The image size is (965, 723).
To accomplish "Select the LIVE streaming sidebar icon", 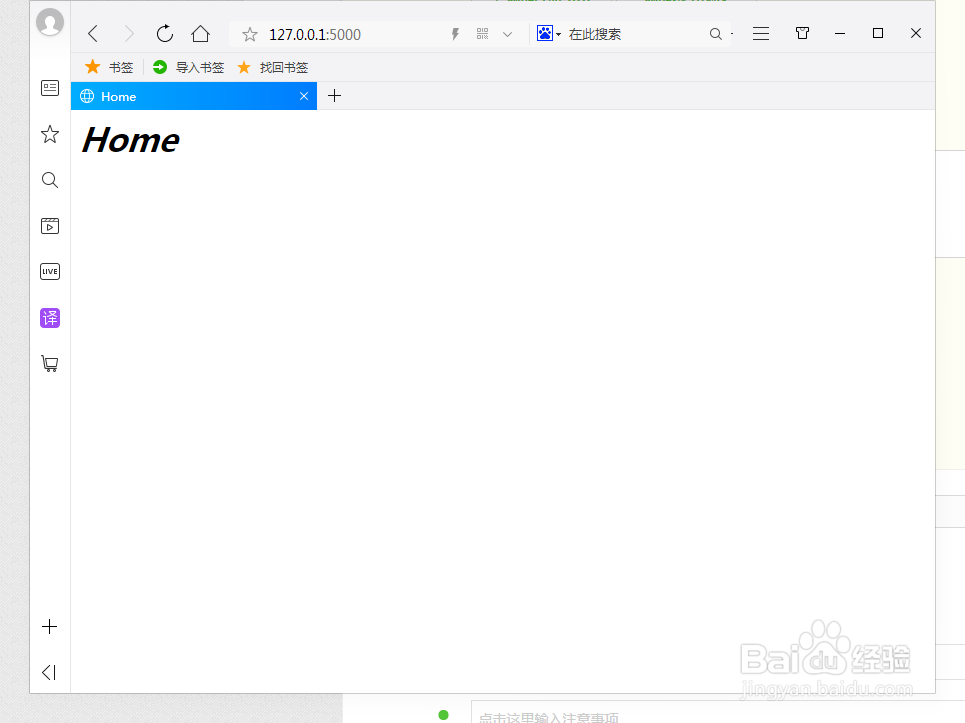I will coord(49,271).
